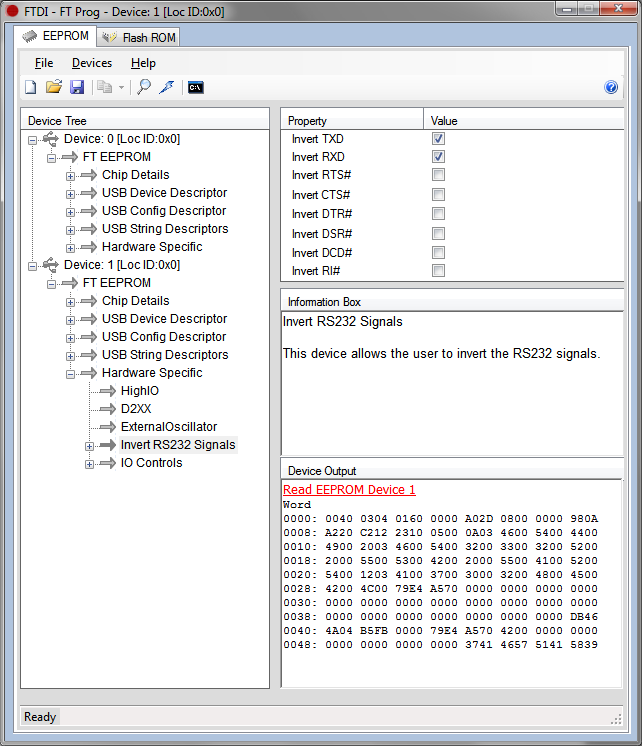Image resolution: width=642 pixels, height=746 pixels.
Task: Click the Program Devices lightning icon
Action: tap(167, 87)
